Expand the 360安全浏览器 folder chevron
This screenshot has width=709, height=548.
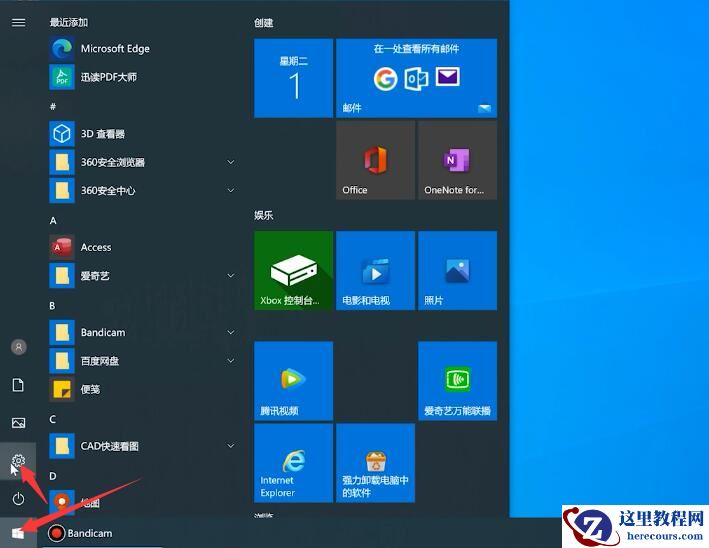[231, 162]
